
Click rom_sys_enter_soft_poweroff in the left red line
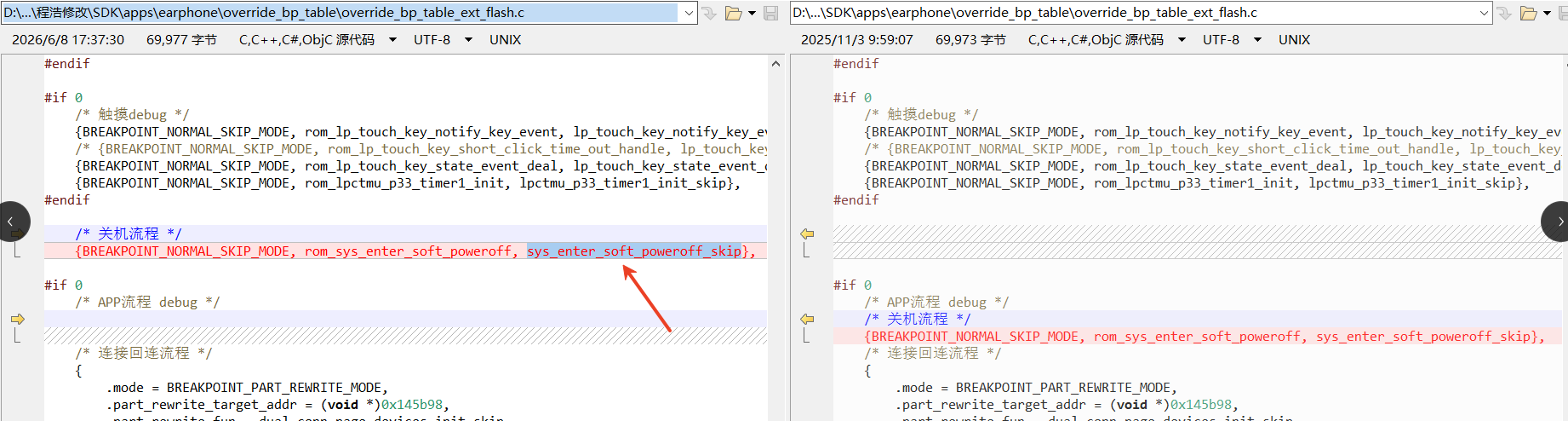coord(408,251)
